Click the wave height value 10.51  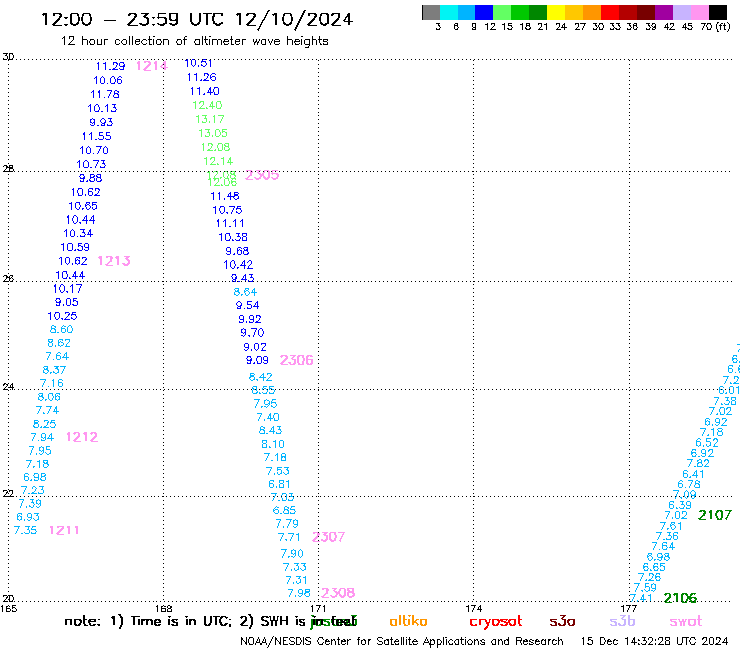point(198,63)
